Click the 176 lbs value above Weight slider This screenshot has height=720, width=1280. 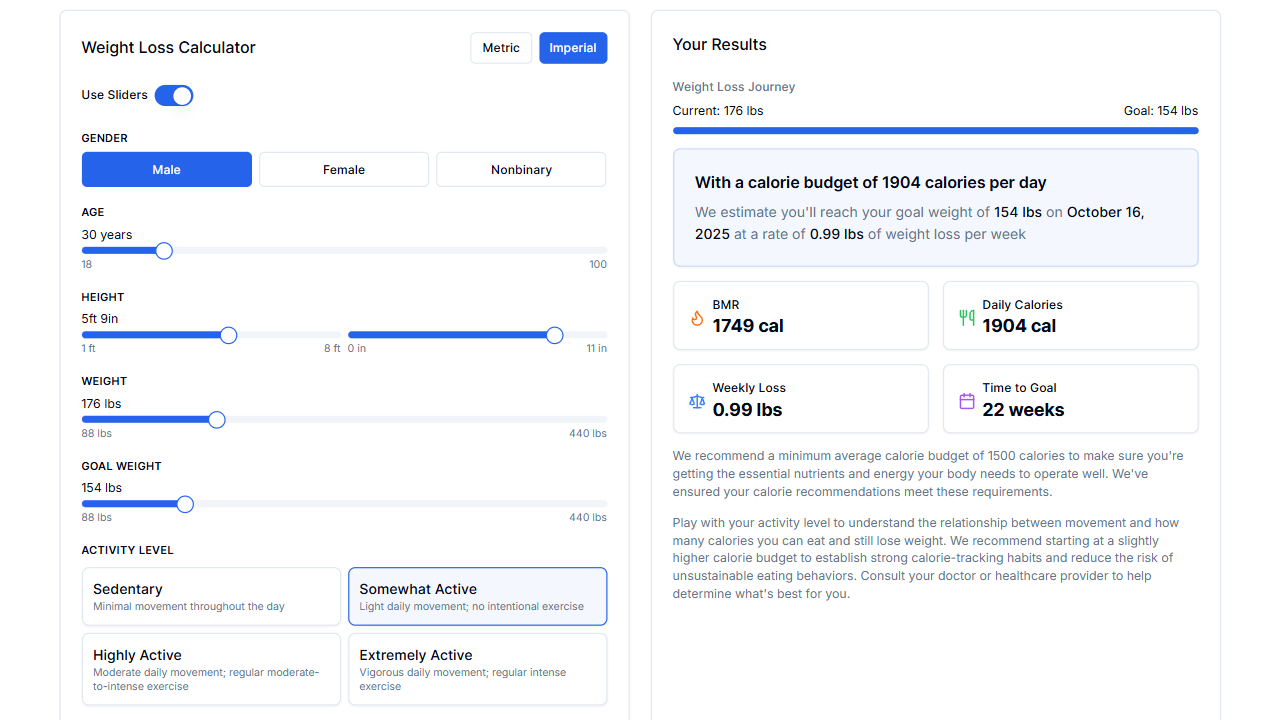point(102,404)
